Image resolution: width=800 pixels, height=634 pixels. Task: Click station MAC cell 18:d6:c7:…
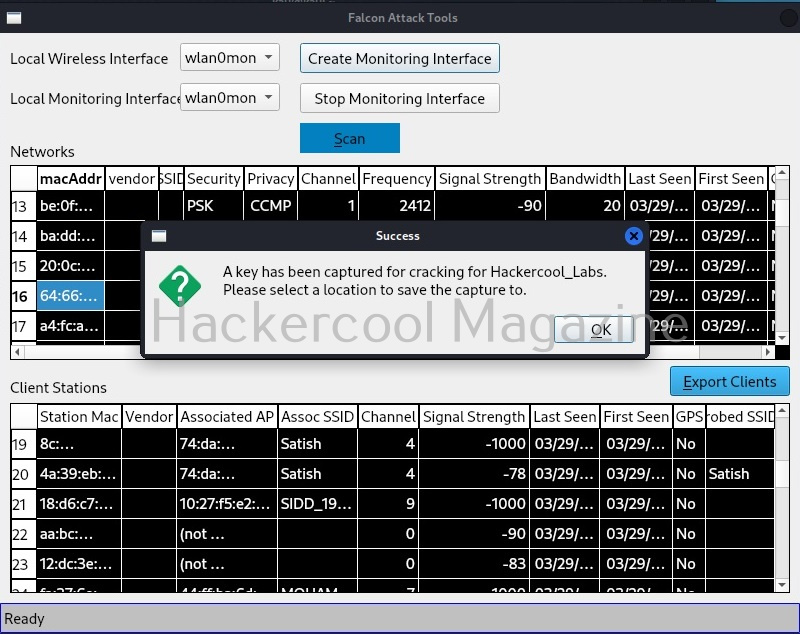79,504
